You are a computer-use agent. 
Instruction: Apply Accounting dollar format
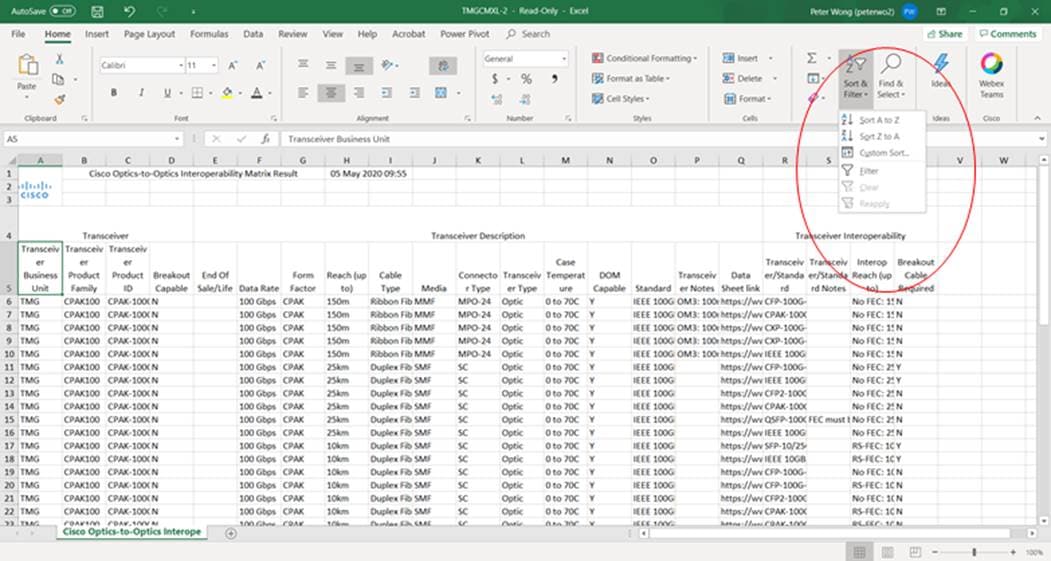point(495,79)
